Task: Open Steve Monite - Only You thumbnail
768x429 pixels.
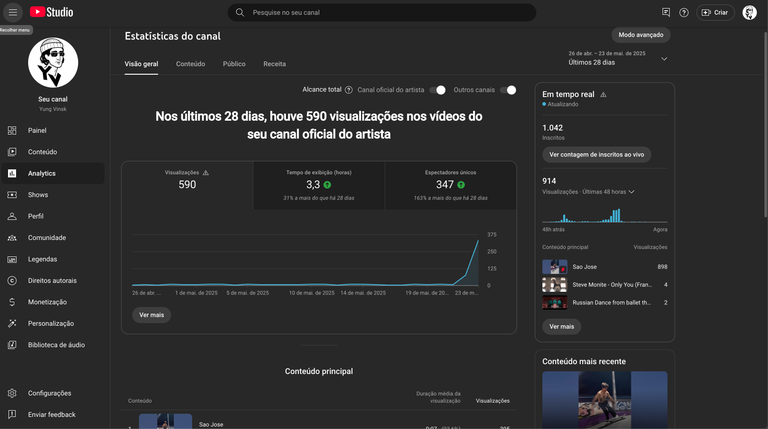Action: (x=554, y=285)
